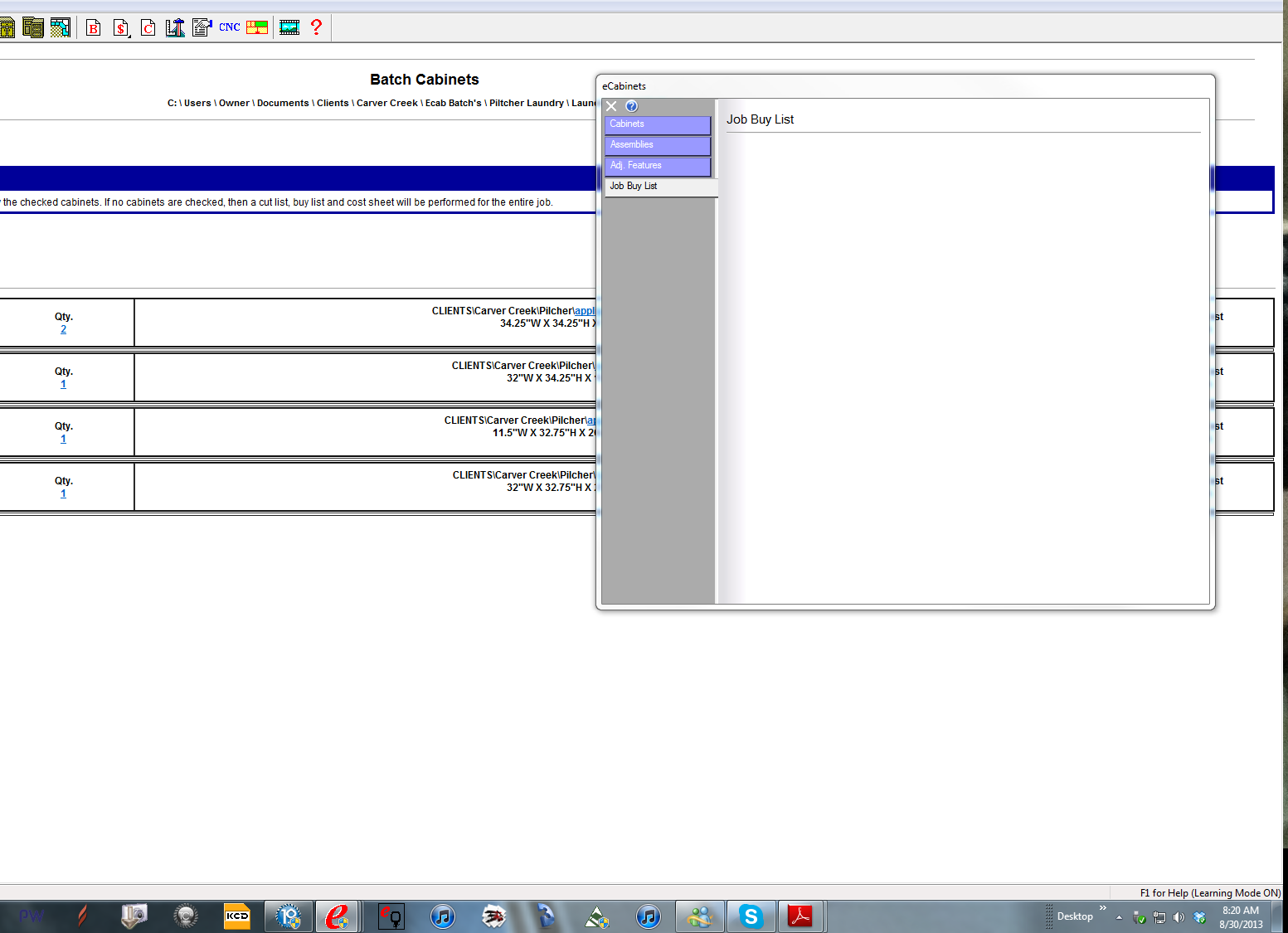Screen dimensions: 1288x933
Task: Open the dollar sign cost sheet icon
Action: coord(121,28)
